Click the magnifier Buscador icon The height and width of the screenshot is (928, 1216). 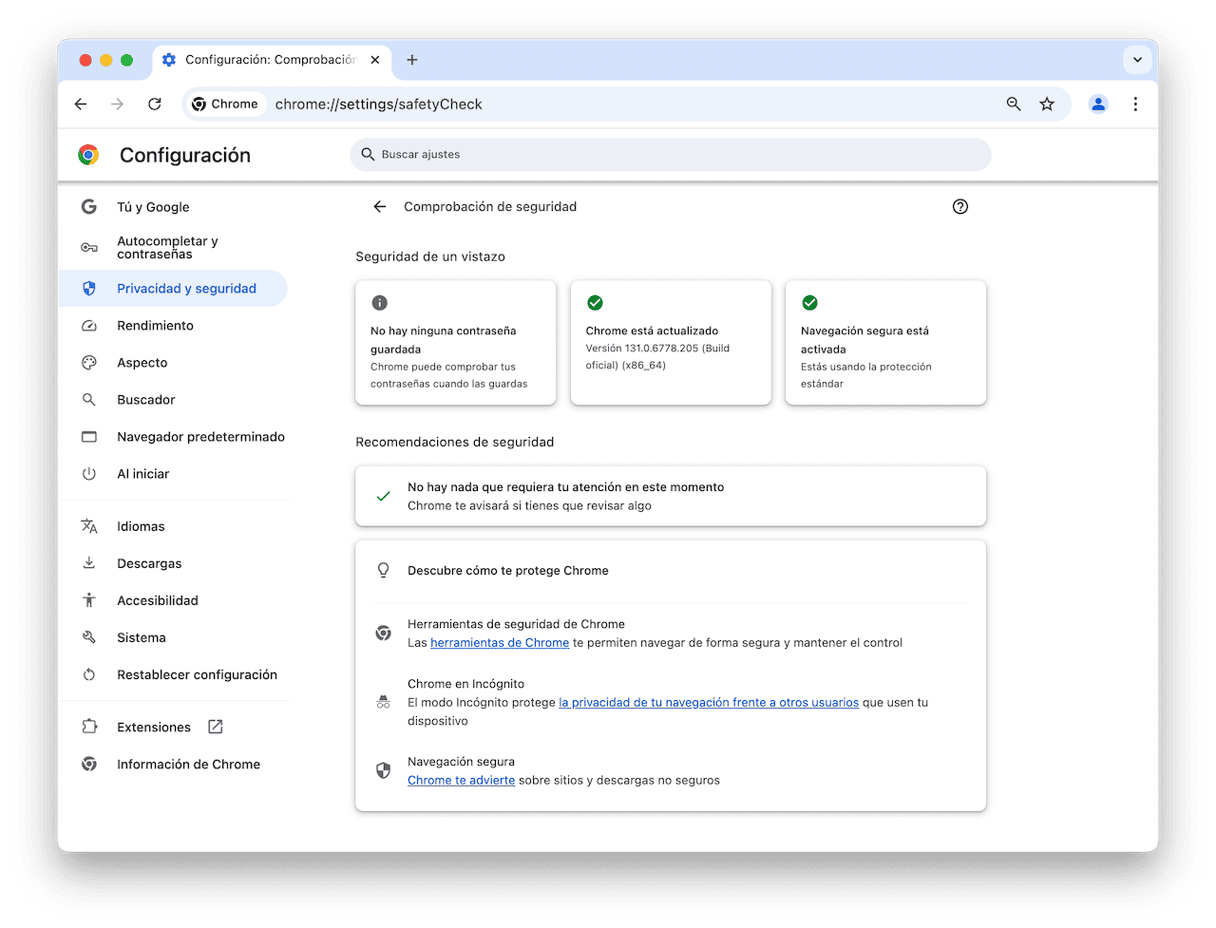coord(89,400)
